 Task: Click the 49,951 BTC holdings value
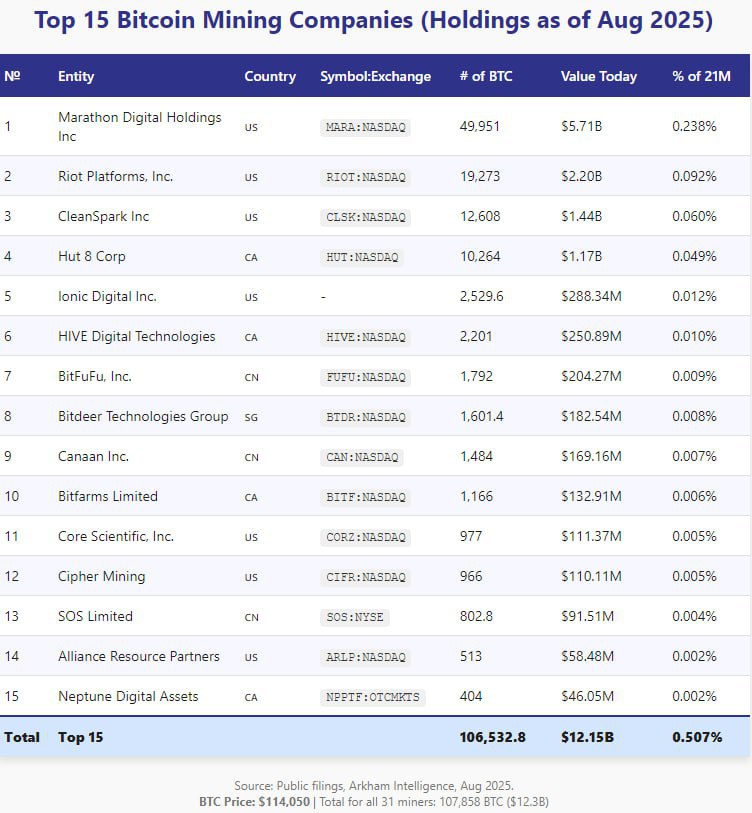[x=479, y=127]
